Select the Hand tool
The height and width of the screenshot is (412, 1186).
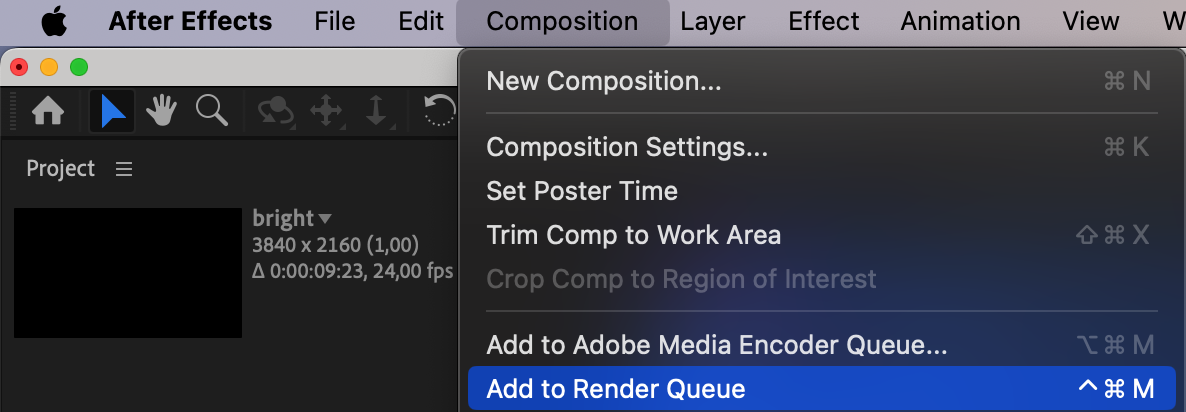coord(161,111)
